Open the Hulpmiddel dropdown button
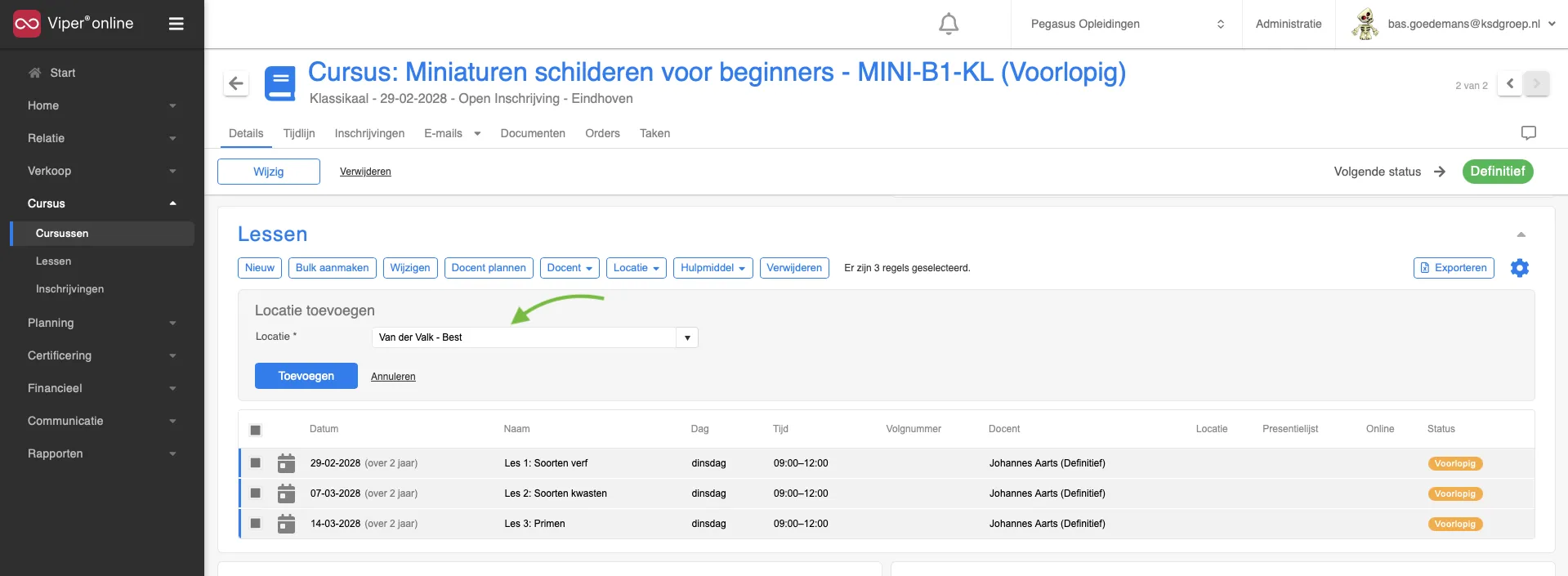The width and height of the screenshot is (1568, 576). [713, 268]
